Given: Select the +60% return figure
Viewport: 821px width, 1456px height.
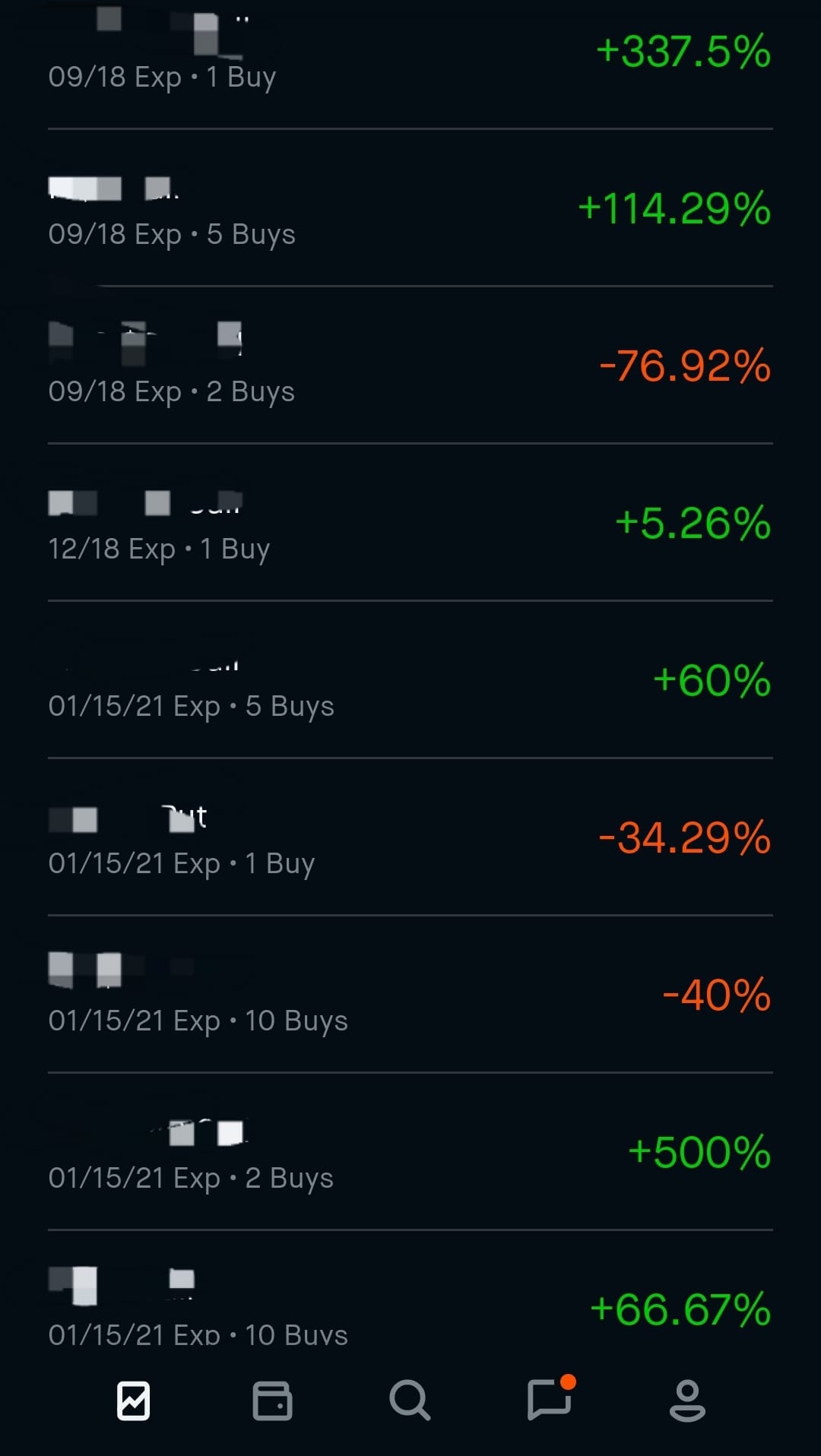Looking at the screenshot, I should pos(712,680).
